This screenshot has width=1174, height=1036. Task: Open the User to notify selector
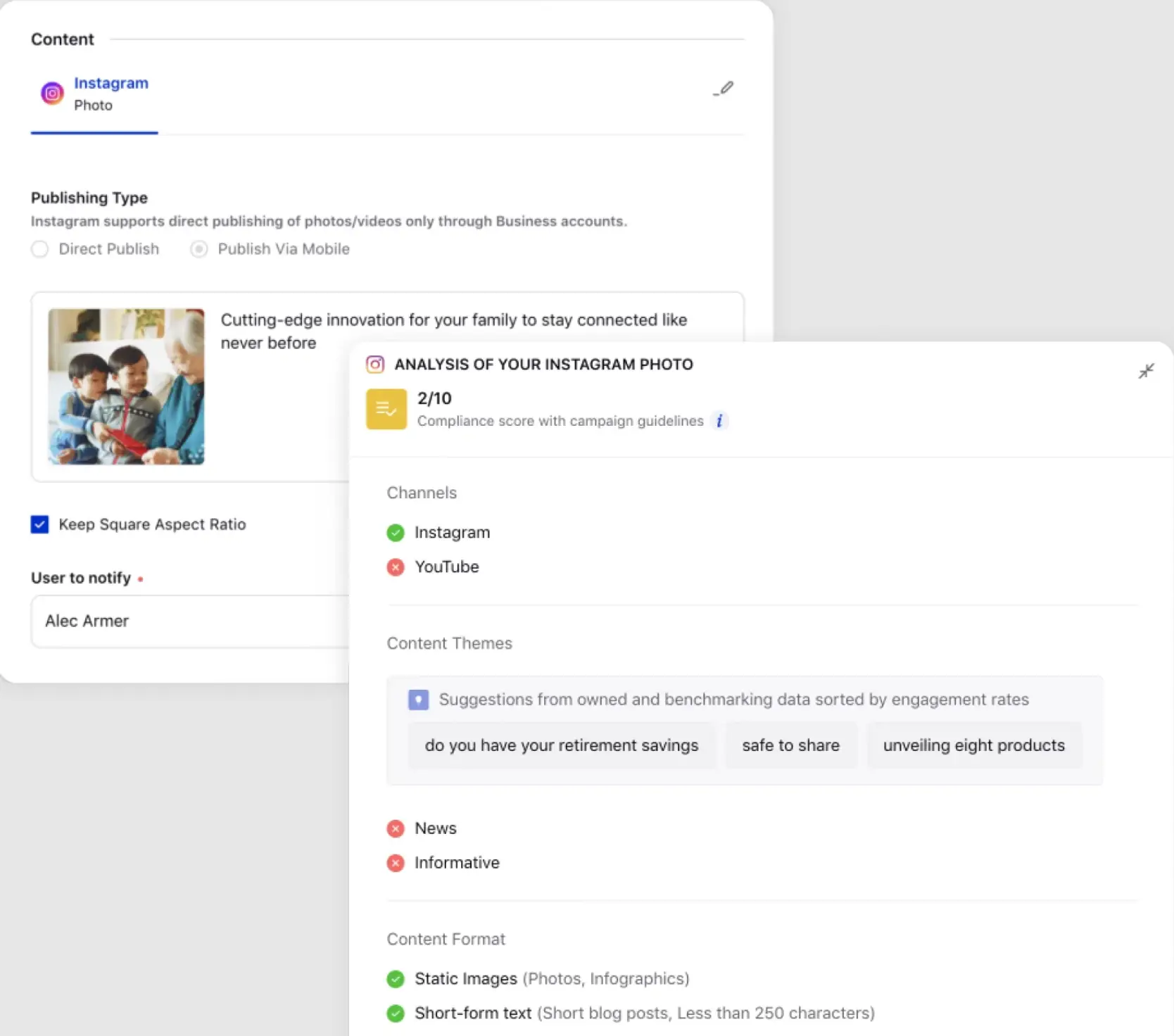coord(190,621)
